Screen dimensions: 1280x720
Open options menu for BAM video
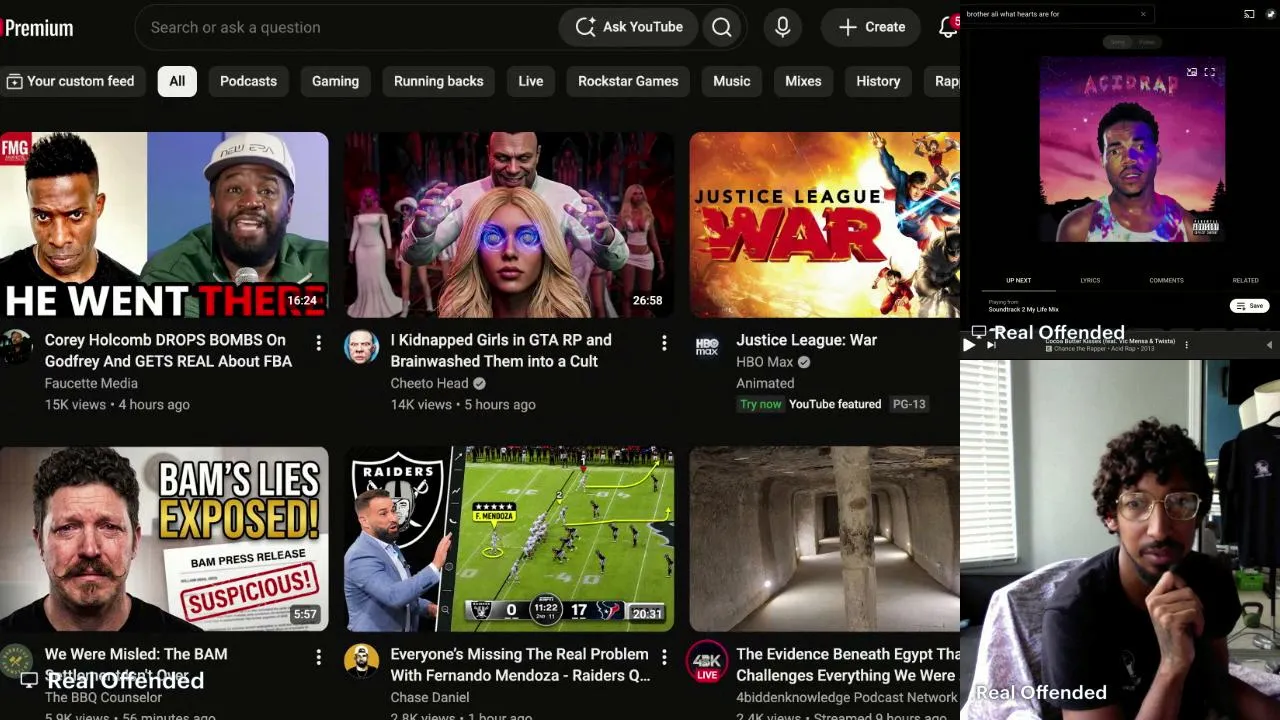[318, 657]
